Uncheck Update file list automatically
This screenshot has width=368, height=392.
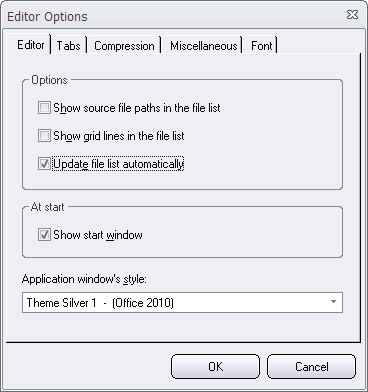click(44, 164)
